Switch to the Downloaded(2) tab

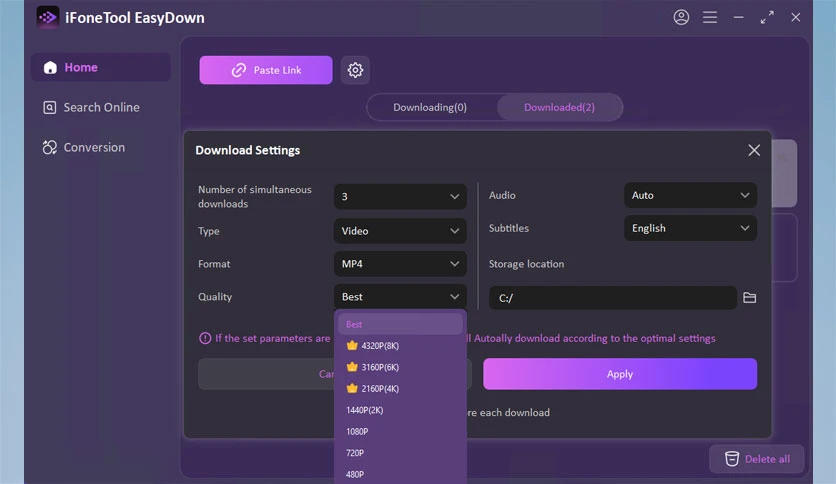(559, 107)
